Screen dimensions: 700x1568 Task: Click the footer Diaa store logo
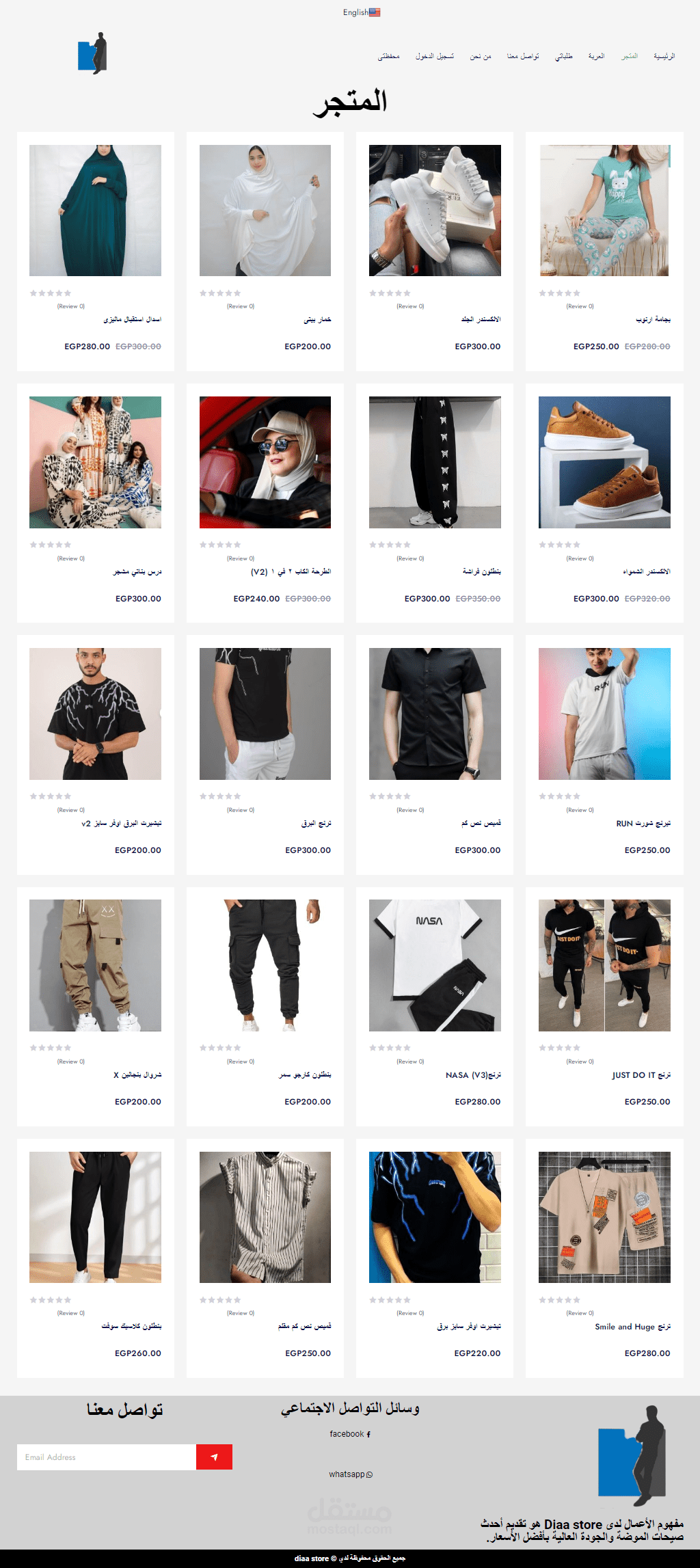tap(632, 1455)
